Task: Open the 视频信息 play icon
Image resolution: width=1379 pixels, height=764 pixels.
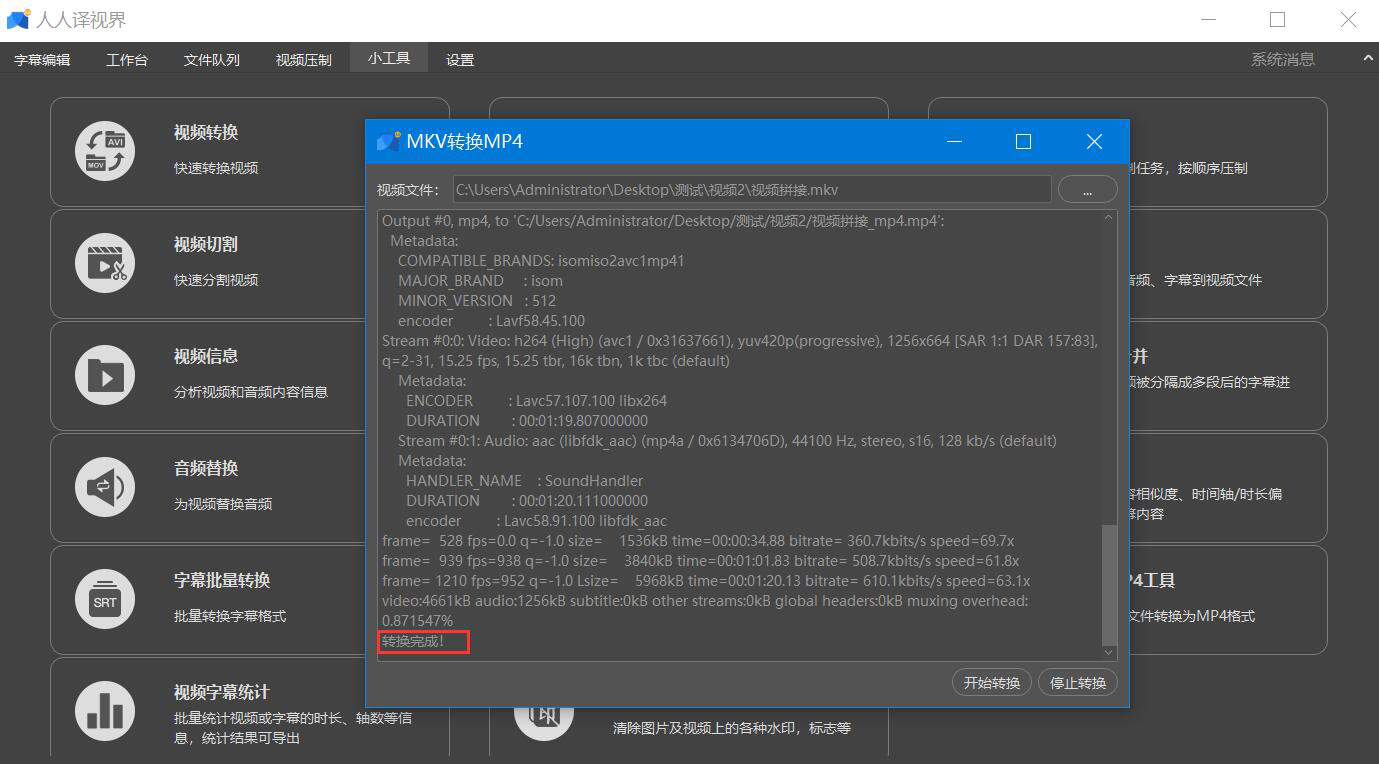Action: [105, 376]
